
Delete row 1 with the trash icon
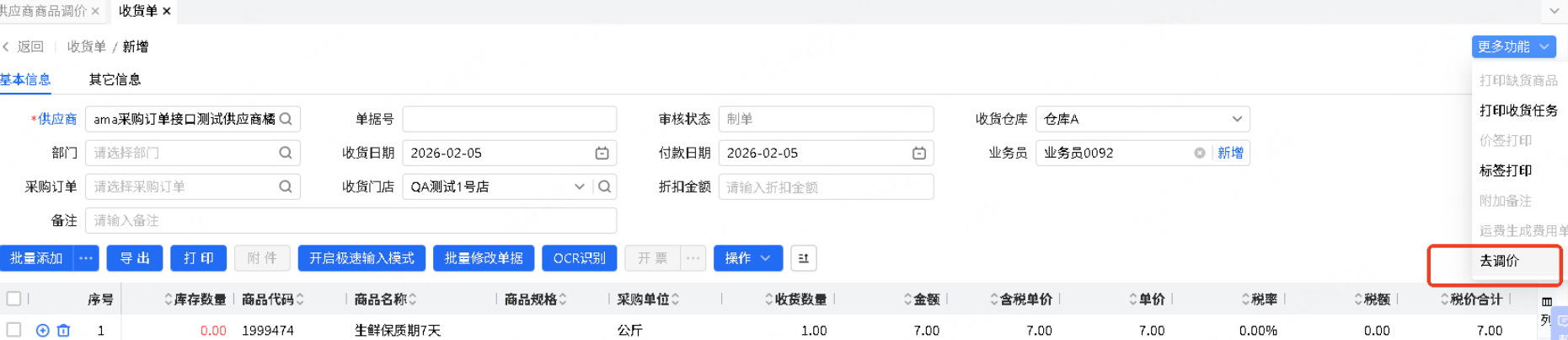click(x=63, y=331)
